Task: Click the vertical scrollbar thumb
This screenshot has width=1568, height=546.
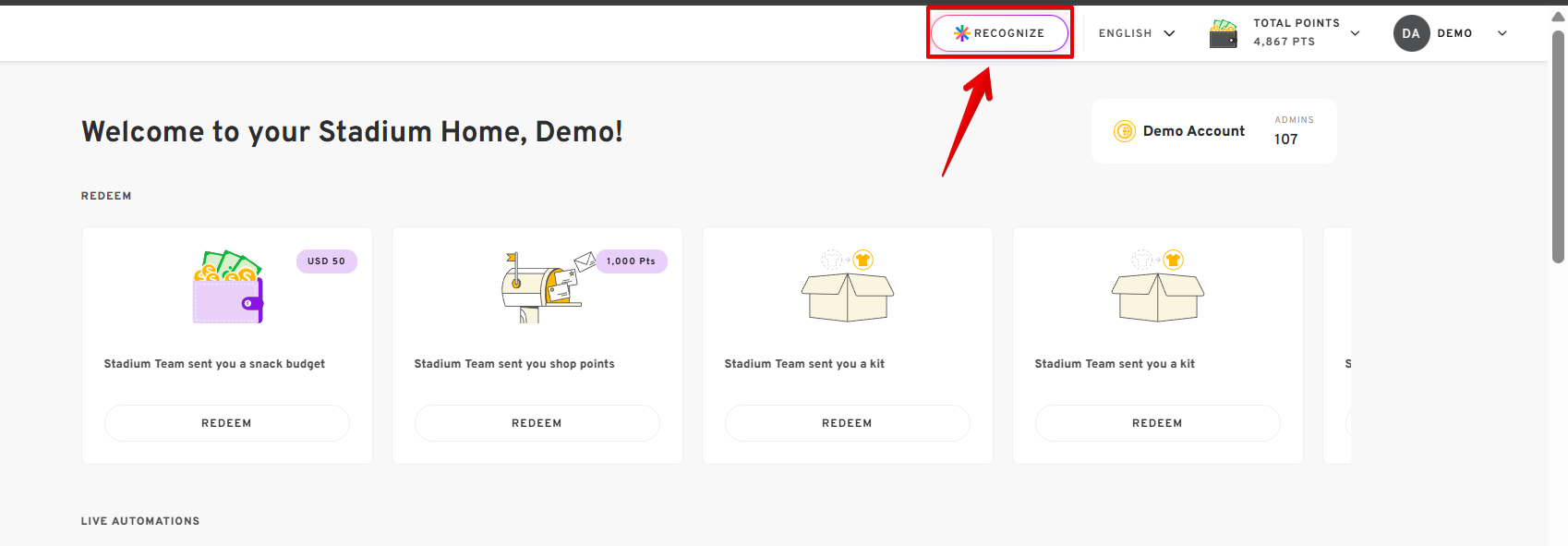Action: pyautogui.click(x=1558, y=148)
